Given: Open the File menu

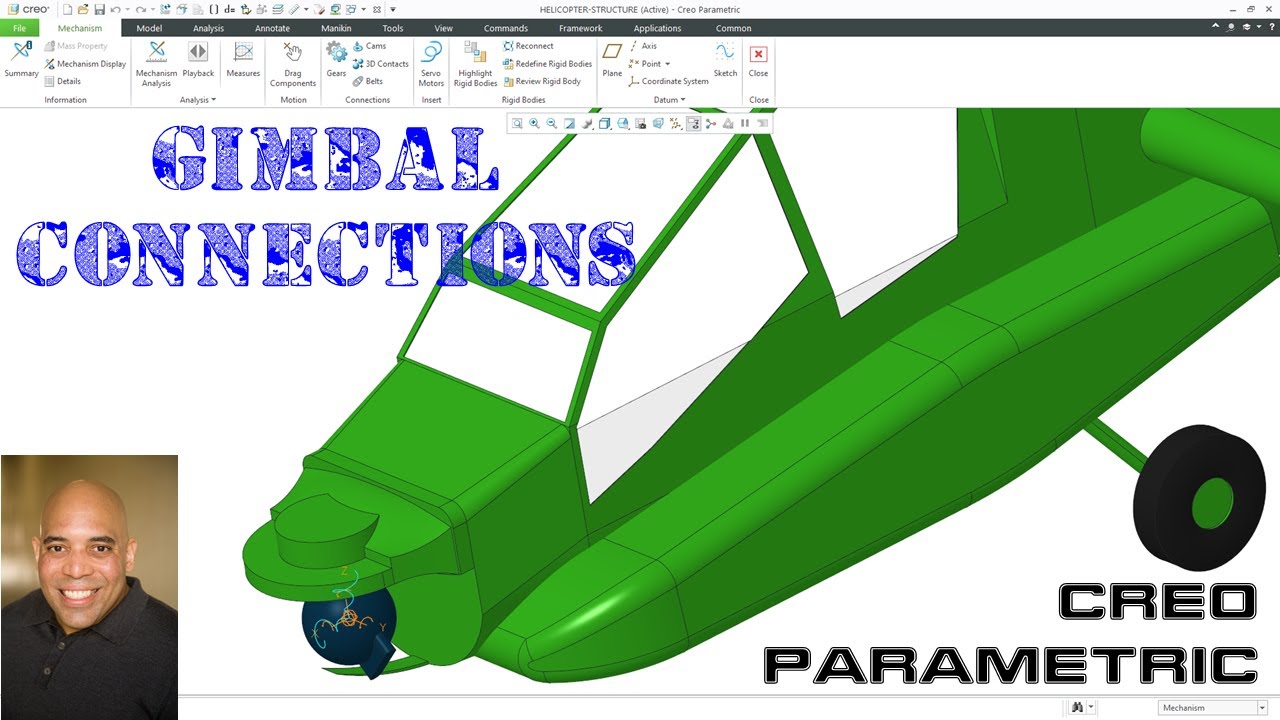Looking at the screenshot, I should click(20, 28).
